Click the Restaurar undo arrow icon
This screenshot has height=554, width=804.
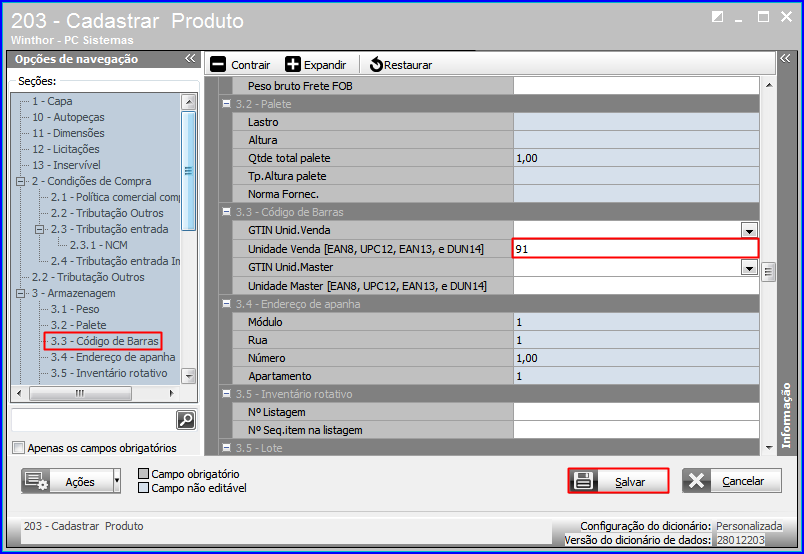click(376, 65)
